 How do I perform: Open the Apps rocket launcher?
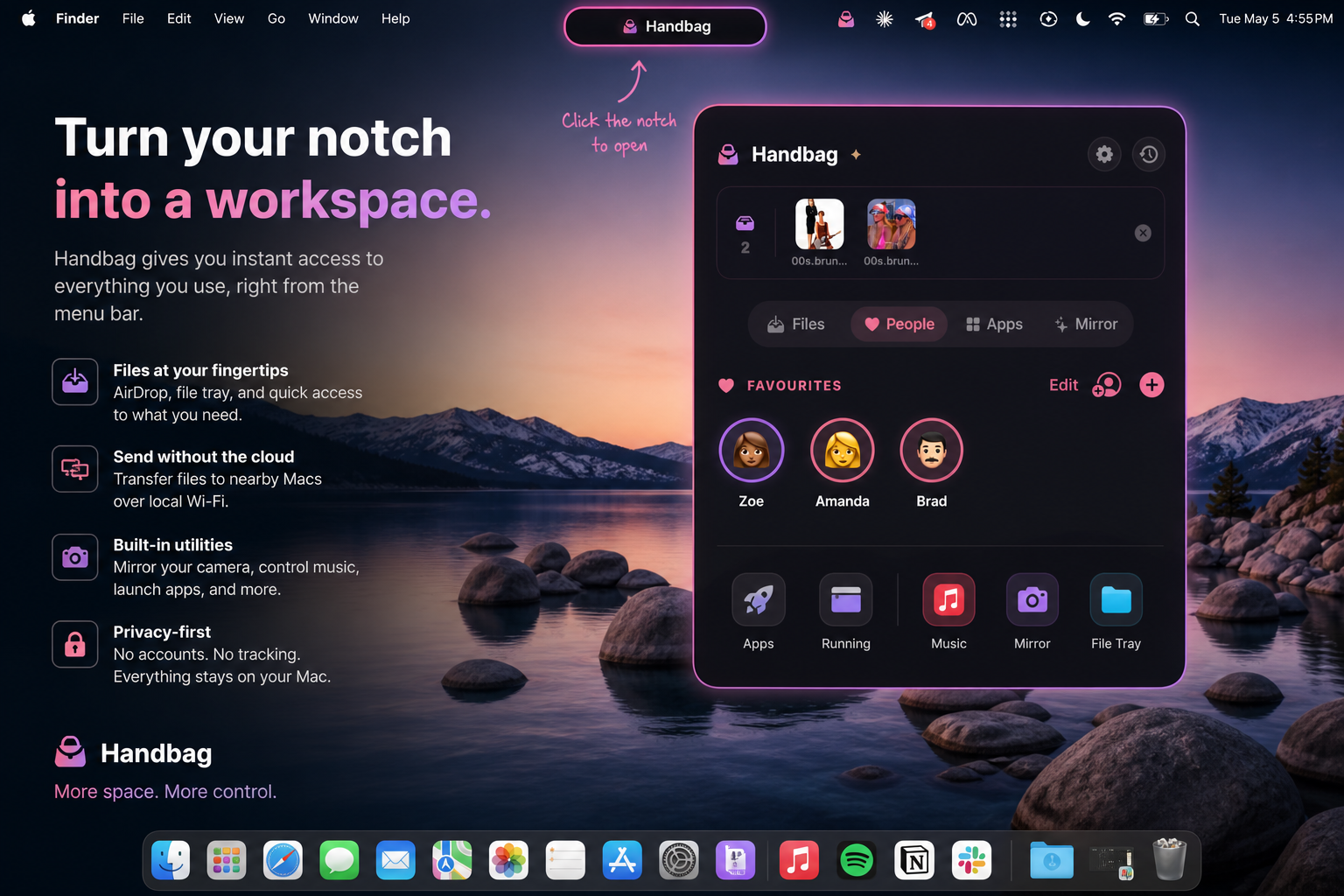[759, 599]
